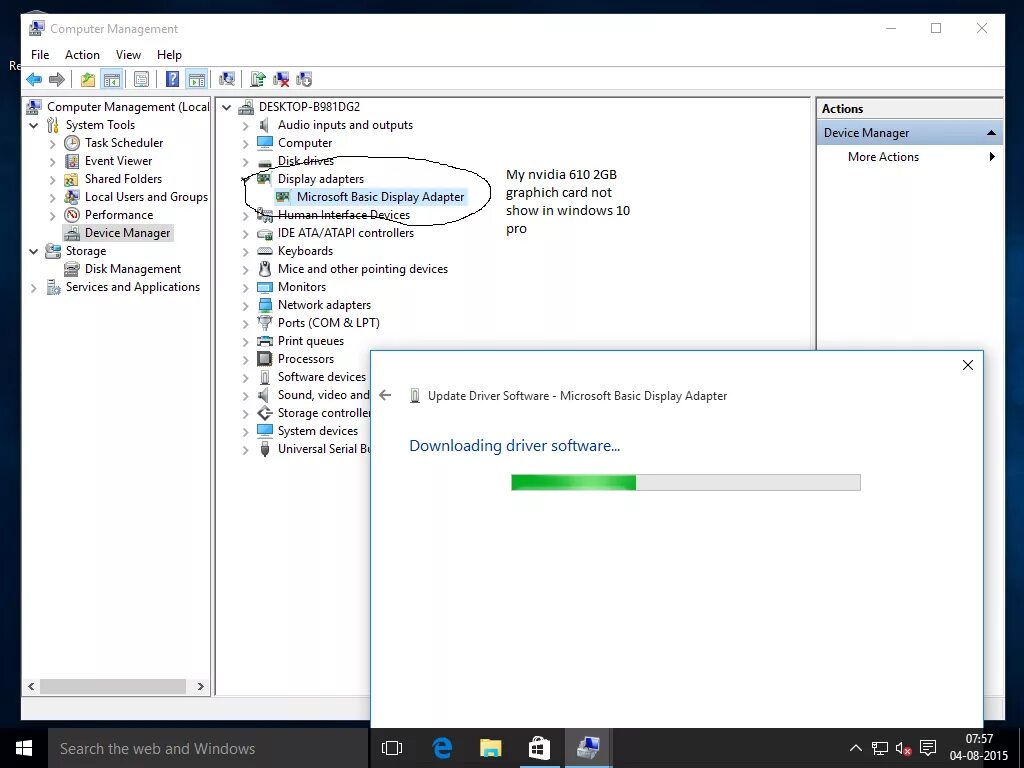Open the Action menu
This screenshot has height=768, width=1024.
coord(82,55)
